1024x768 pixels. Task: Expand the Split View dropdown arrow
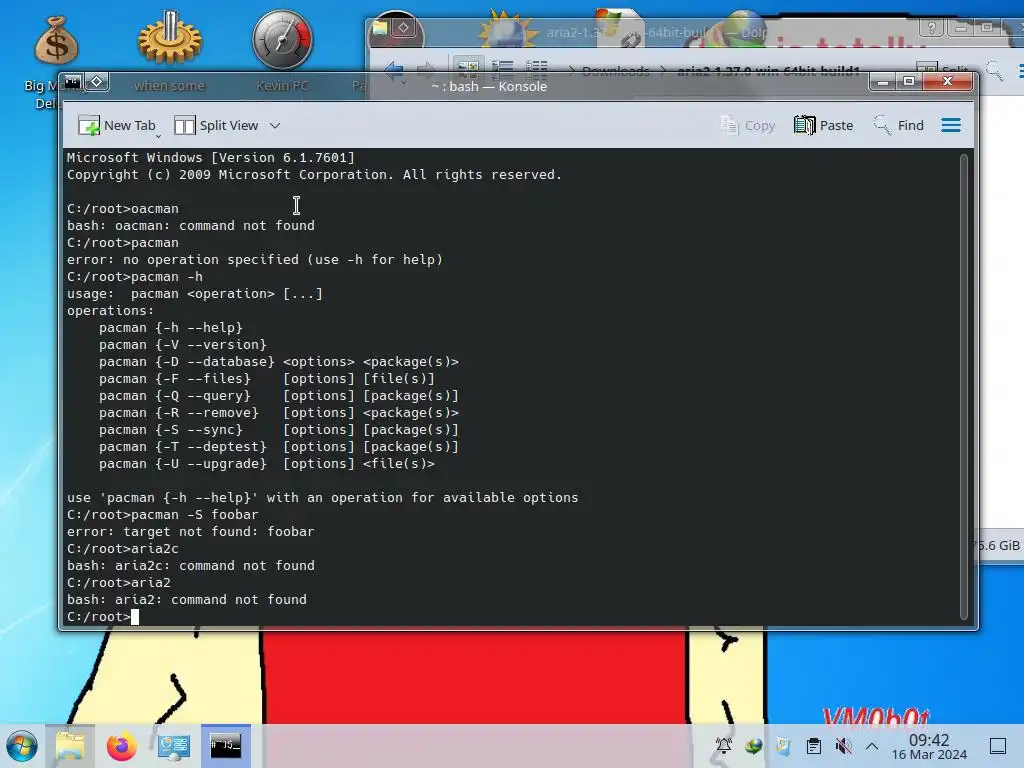pos(275,125)
